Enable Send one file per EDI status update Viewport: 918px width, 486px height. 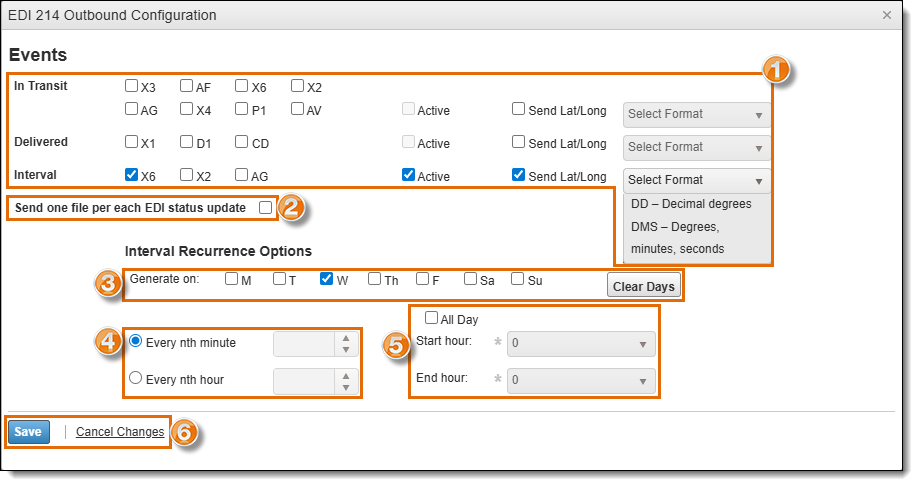tap(265, 208)
